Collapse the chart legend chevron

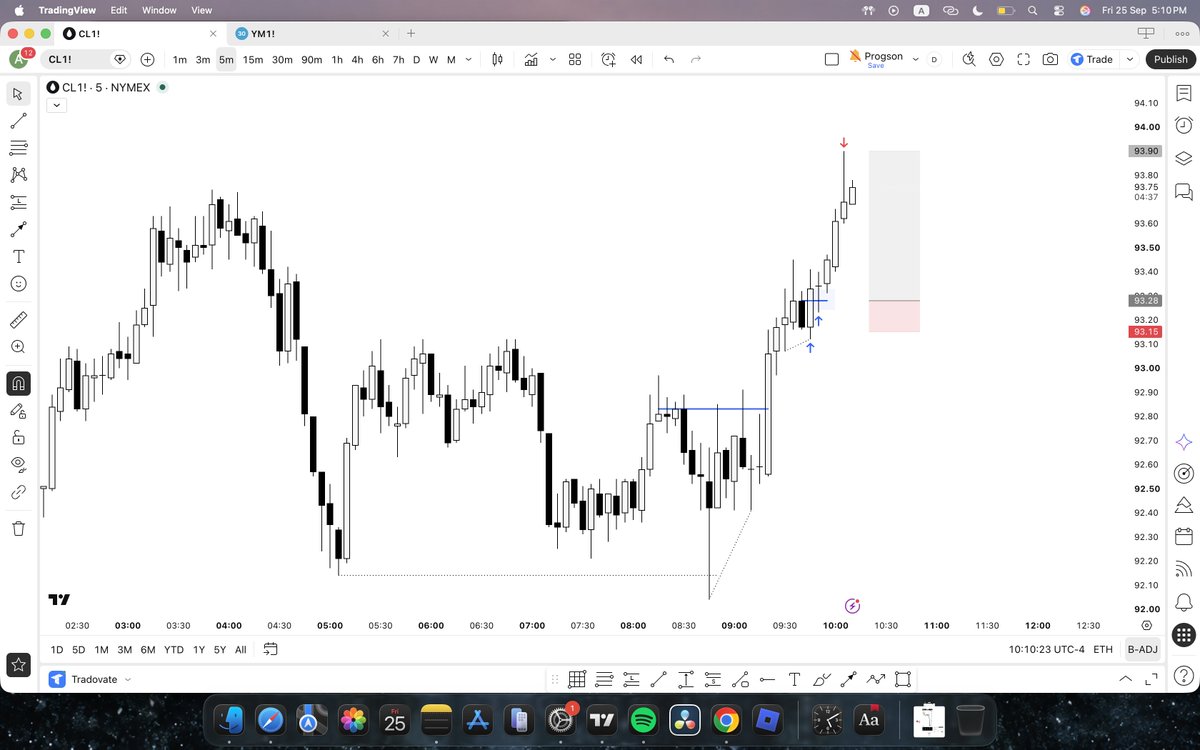click(55, 105)
